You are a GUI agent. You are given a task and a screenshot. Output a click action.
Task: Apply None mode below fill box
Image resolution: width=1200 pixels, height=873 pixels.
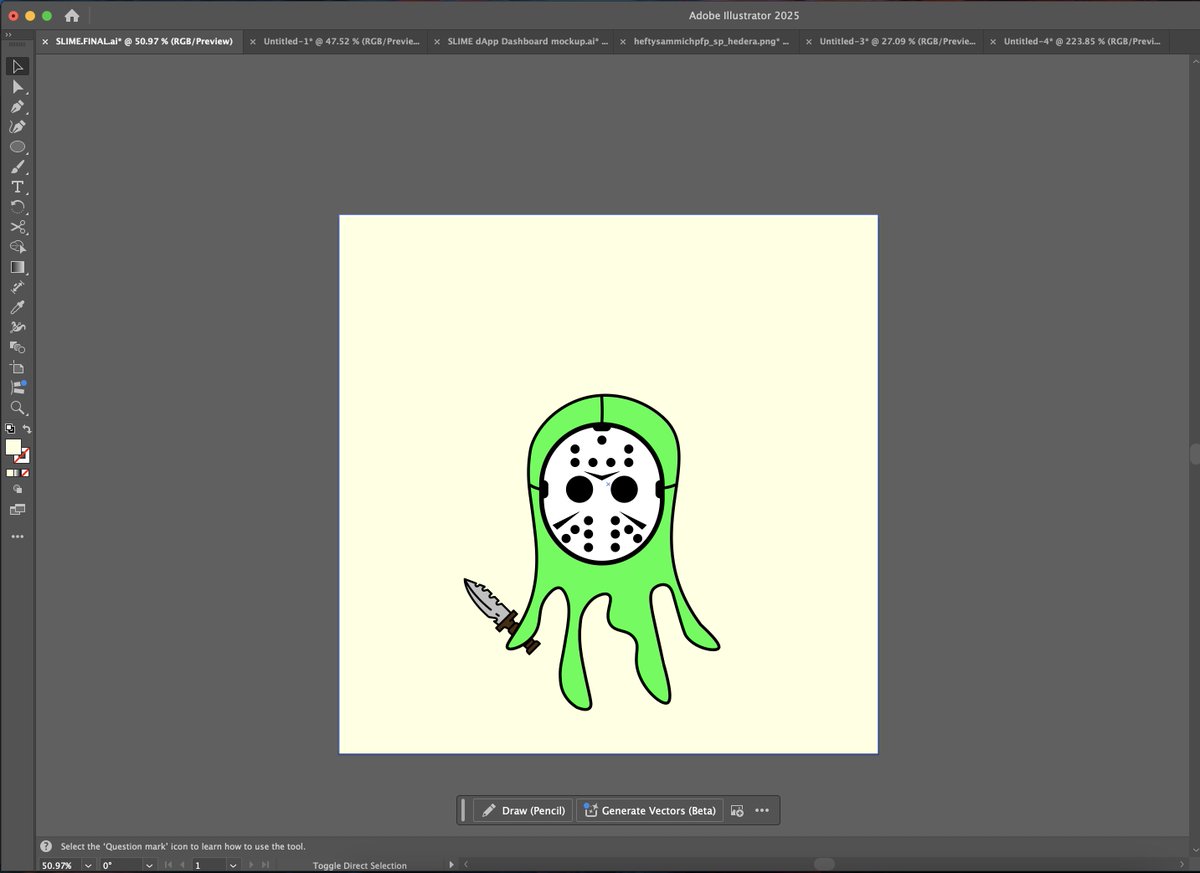pyautogui.click(x=26, y=473)
